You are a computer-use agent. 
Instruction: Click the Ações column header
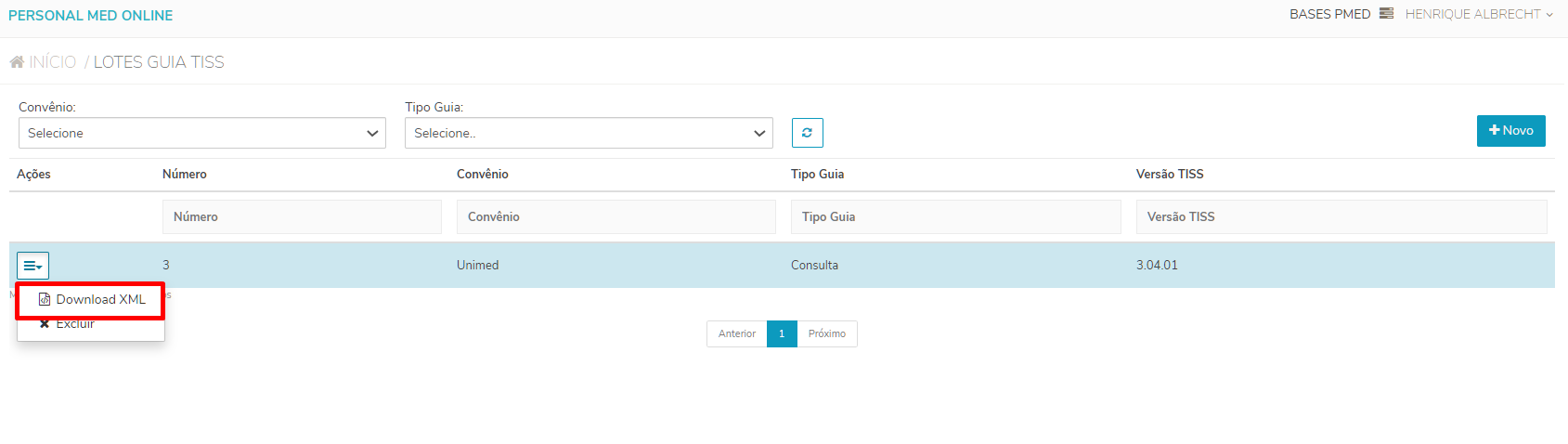click(33, 174)
